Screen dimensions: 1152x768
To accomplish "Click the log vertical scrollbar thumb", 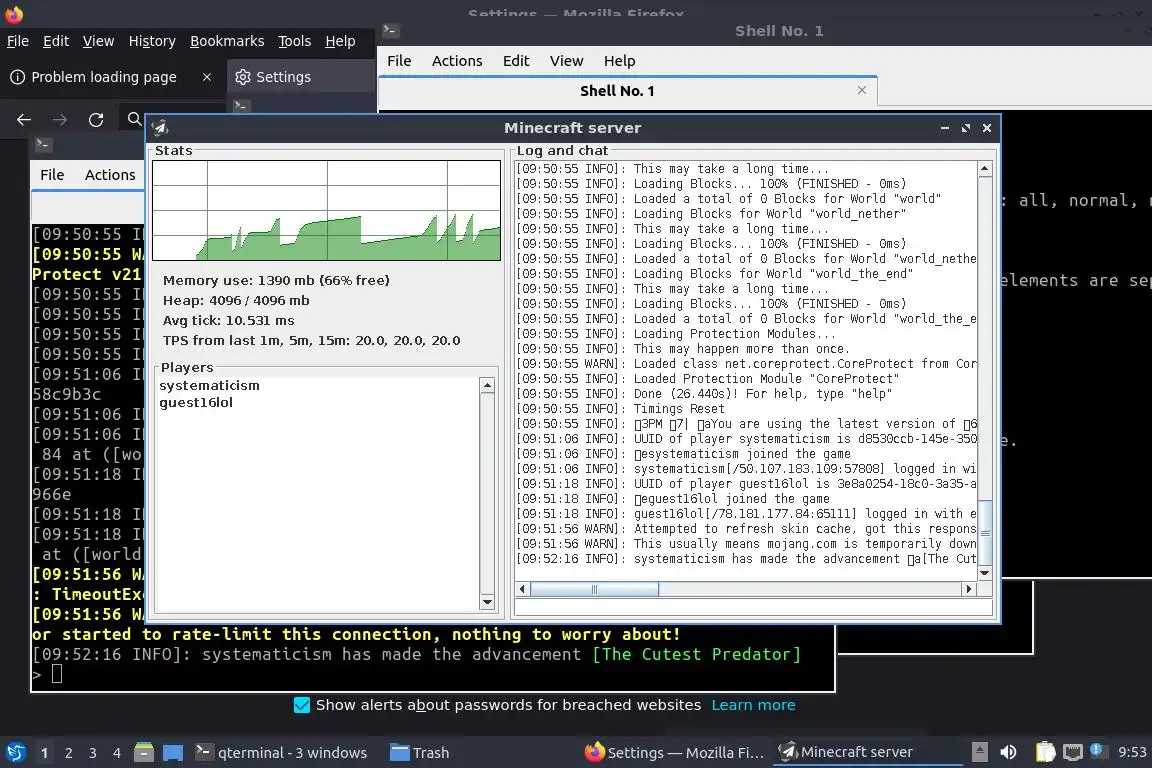I will [984, 532].
